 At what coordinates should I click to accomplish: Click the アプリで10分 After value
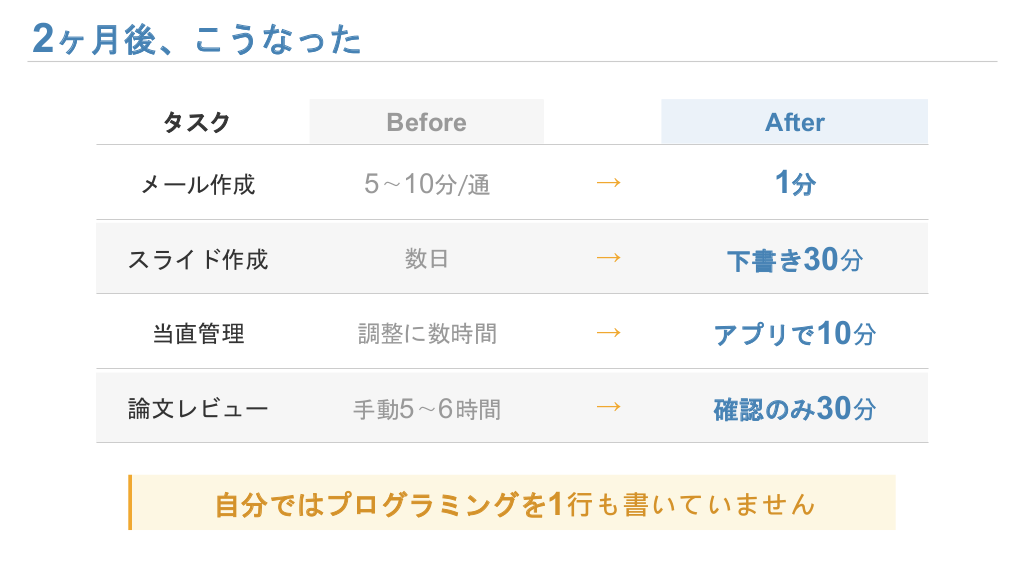[x=794, y=334]
